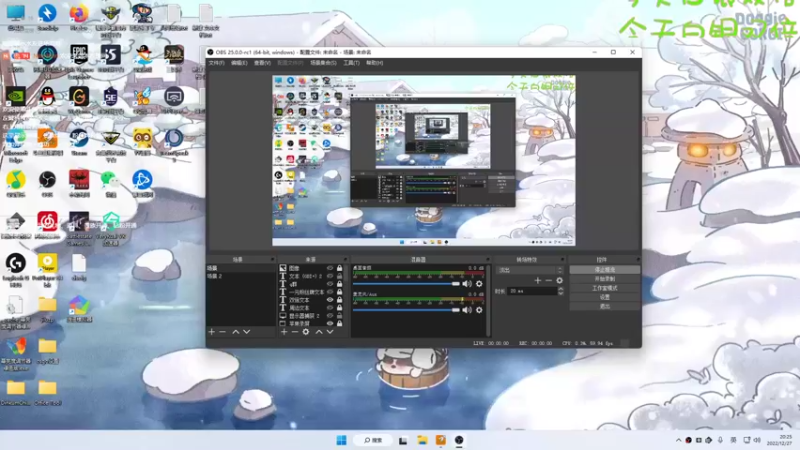This screenshot has width=800, height=450.
Task: Click the OBS icon in the taskbar
Action: pos(459,440)
